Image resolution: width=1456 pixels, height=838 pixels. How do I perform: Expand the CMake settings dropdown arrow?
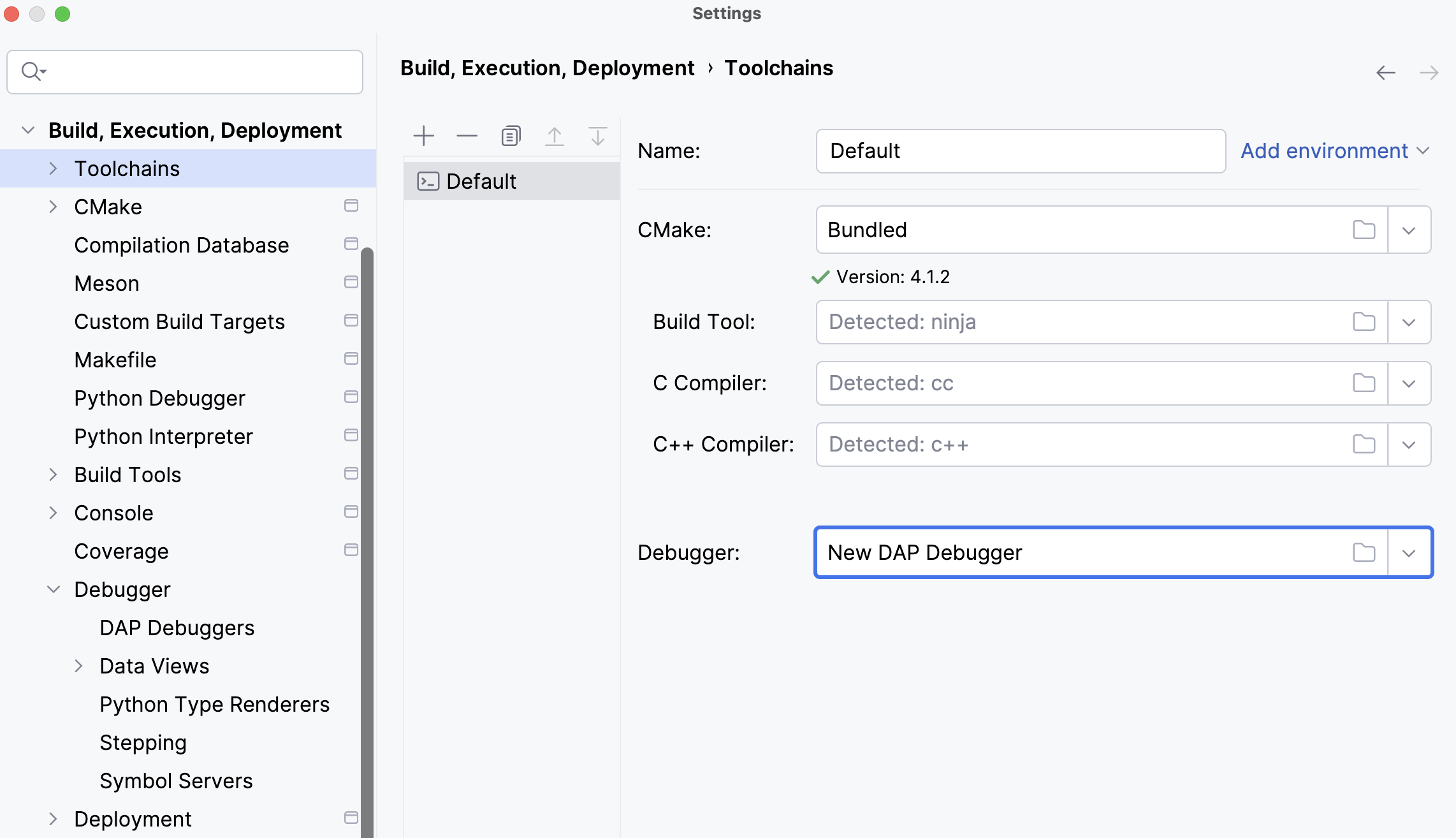tap(1409, 230)
